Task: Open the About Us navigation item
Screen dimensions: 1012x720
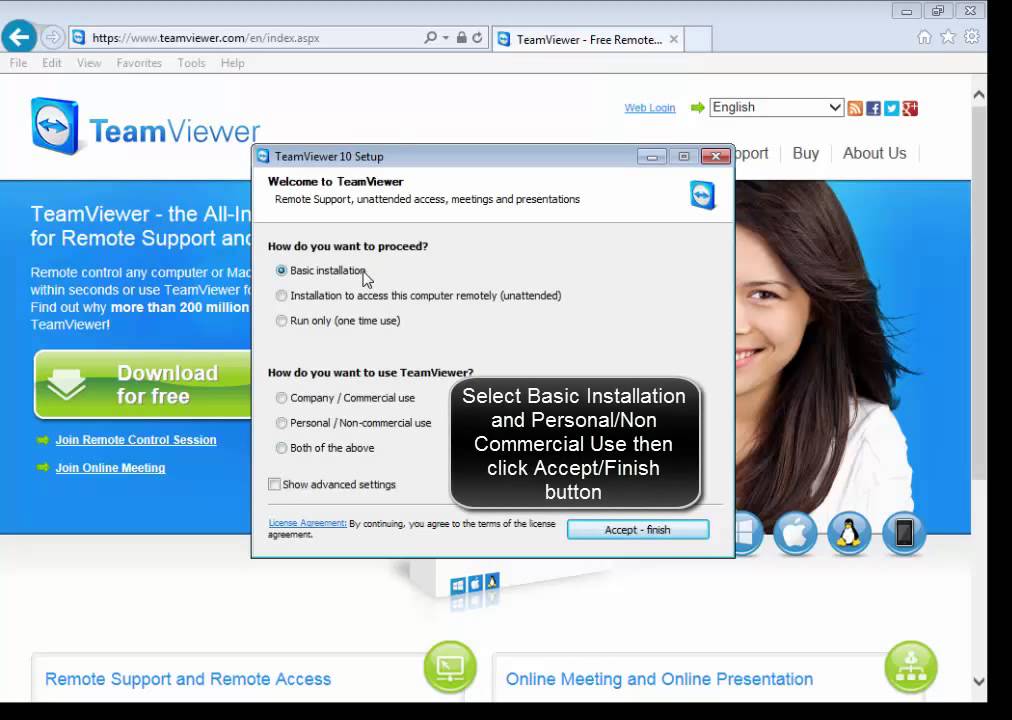Action: point(875,154)
